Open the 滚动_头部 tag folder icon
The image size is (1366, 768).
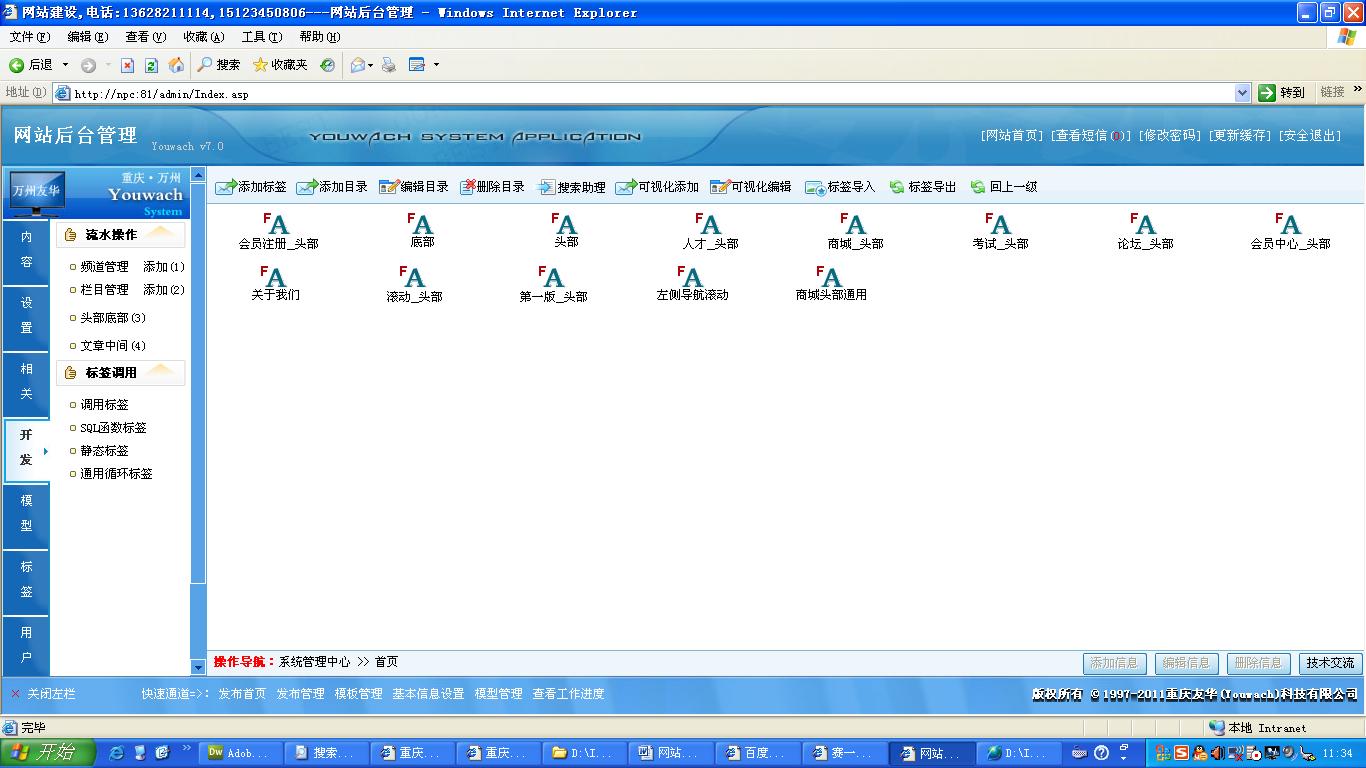point(412,276)
